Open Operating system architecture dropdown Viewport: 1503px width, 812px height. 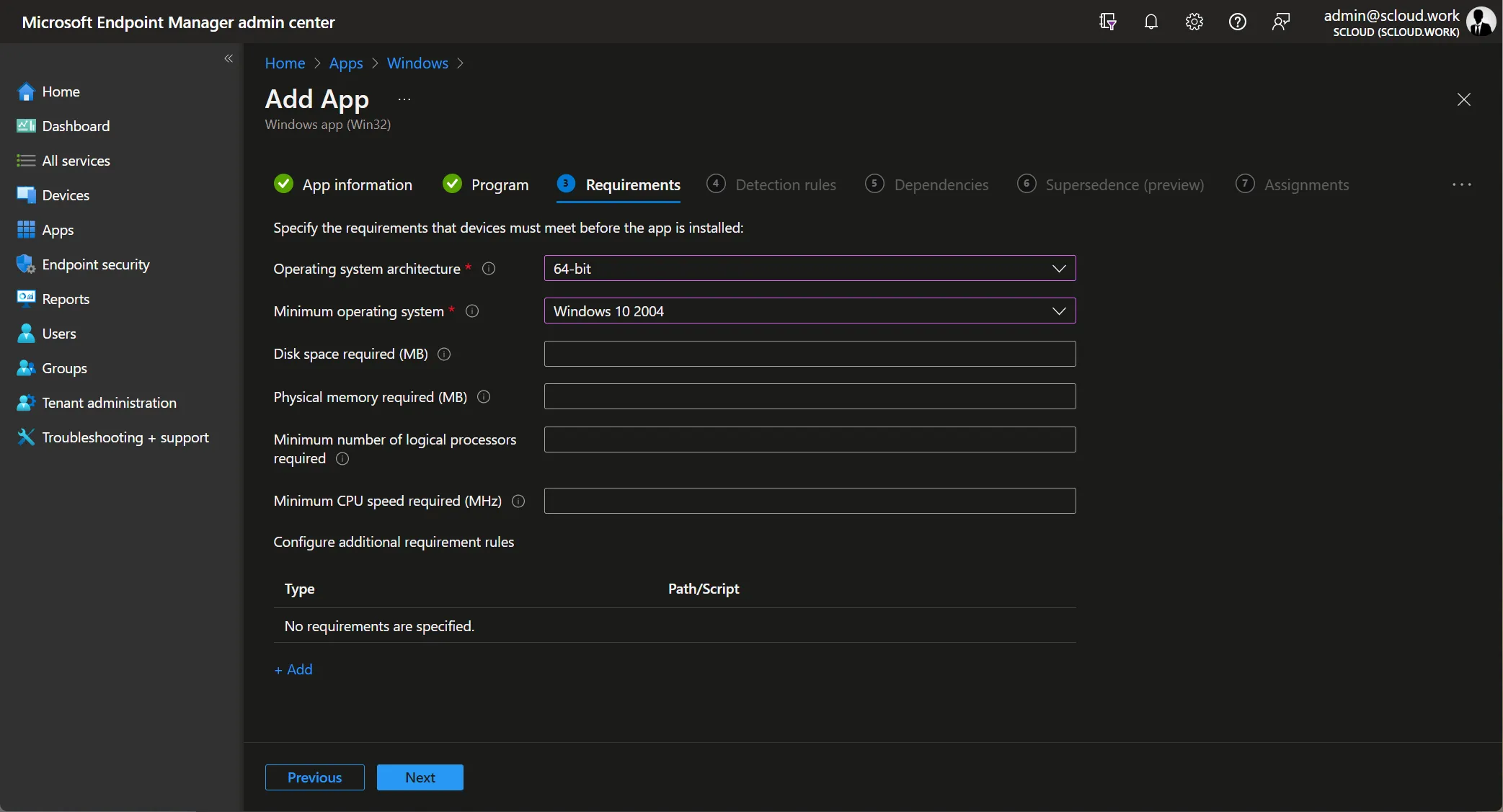tap(810, 269)
